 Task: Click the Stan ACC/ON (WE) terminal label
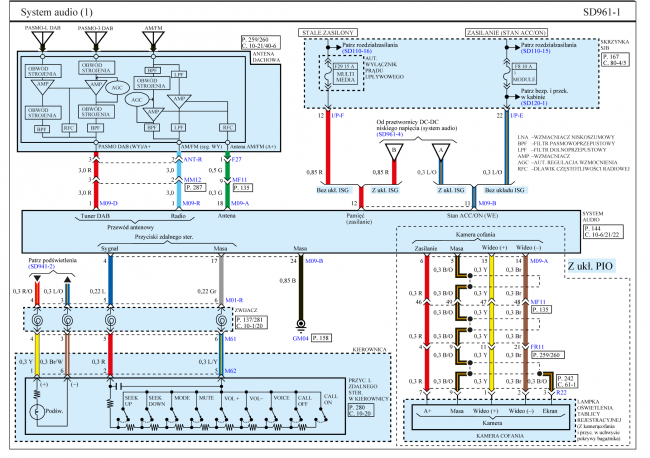point(472,216)
